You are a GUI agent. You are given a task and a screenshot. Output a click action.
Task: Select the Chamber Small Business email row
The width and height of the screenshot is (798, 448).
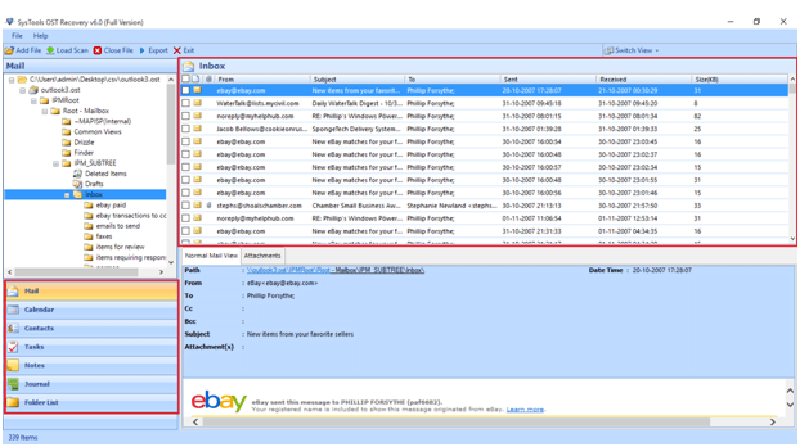point(484,205)
